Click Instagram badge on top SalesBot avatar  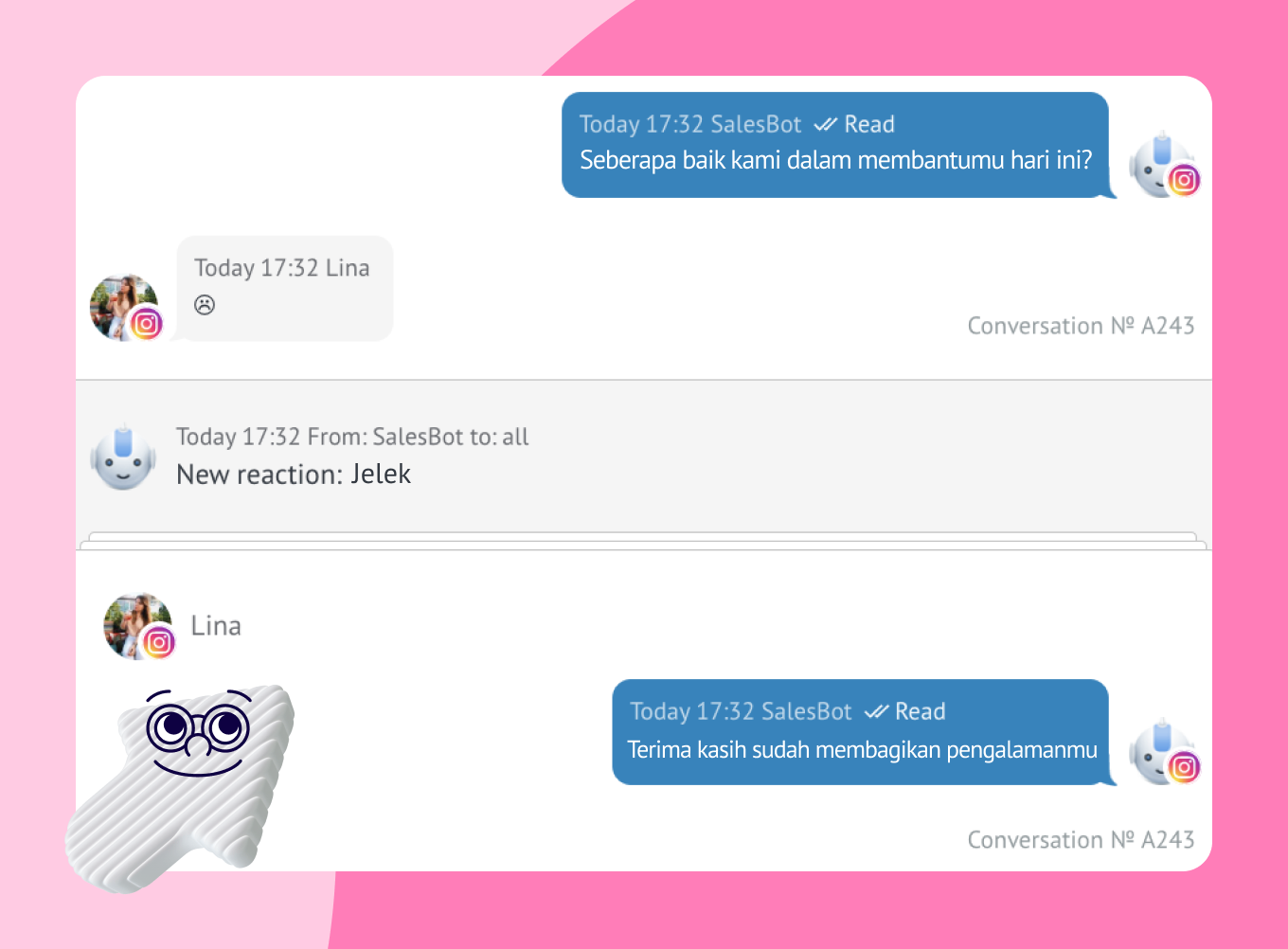pos(1184,180)
